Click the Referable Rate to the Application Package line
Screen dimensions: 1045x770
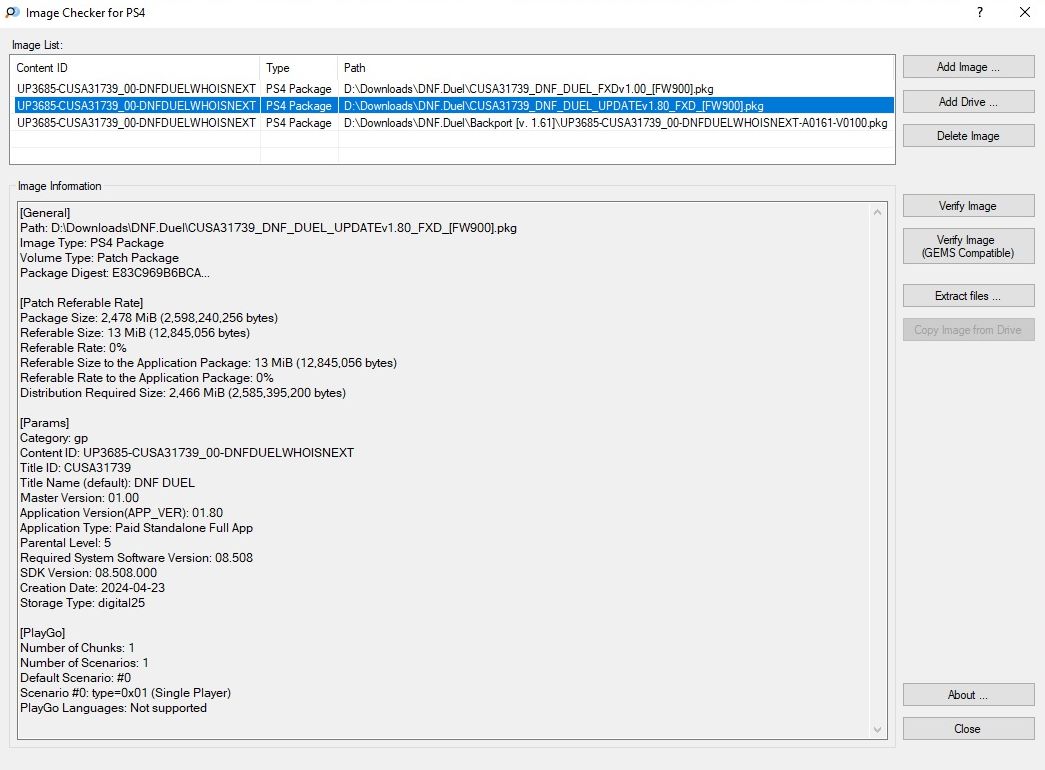[147, 378]
